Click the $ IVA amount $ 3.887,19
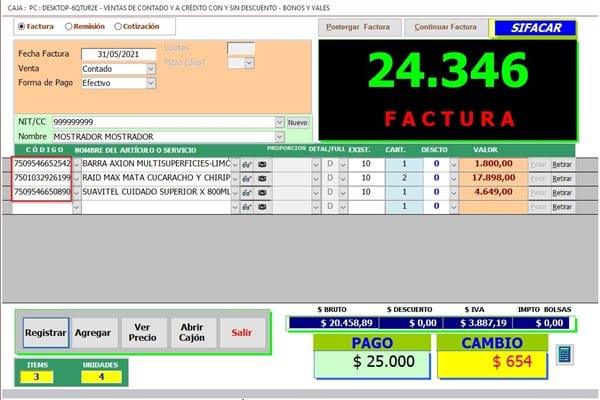600x400 pixels. point(478,323)
